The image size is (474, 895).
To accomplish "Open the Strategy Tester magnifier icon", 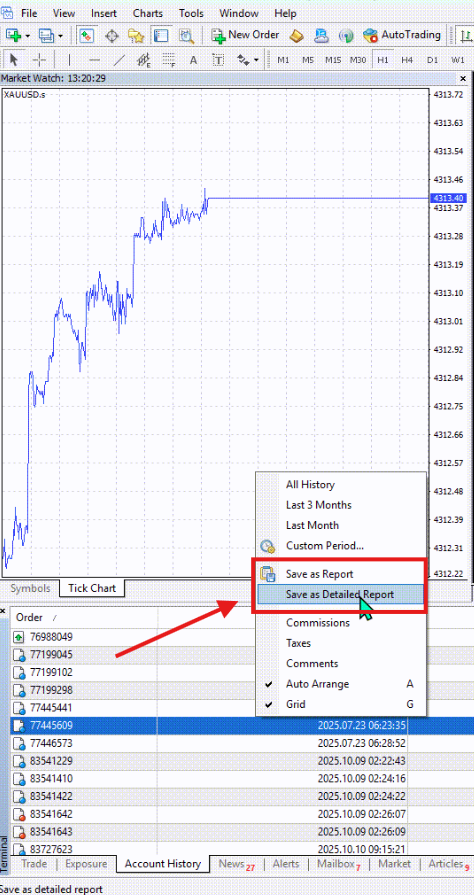I will [x=186, y=35].
